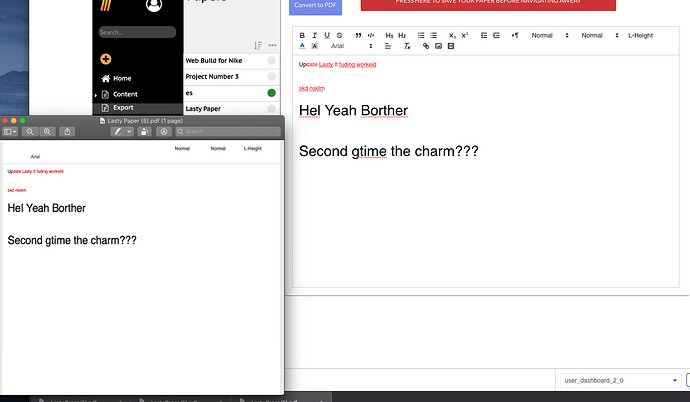Select the Web Build for Nike paper

pyautogui.click(x=214, y=61)
